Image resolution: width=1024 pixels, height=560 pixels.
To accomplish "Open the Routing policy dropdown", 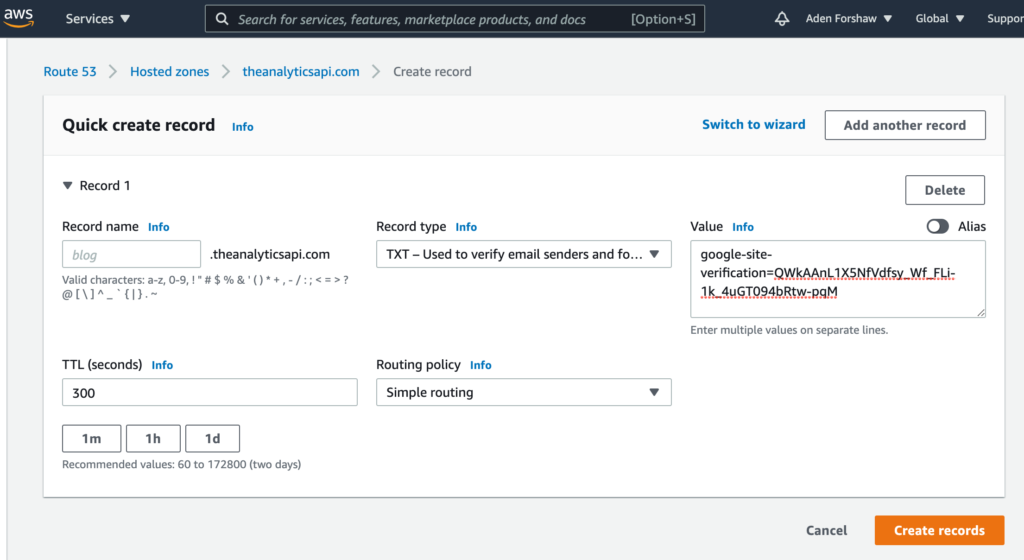I will (523, 393).
